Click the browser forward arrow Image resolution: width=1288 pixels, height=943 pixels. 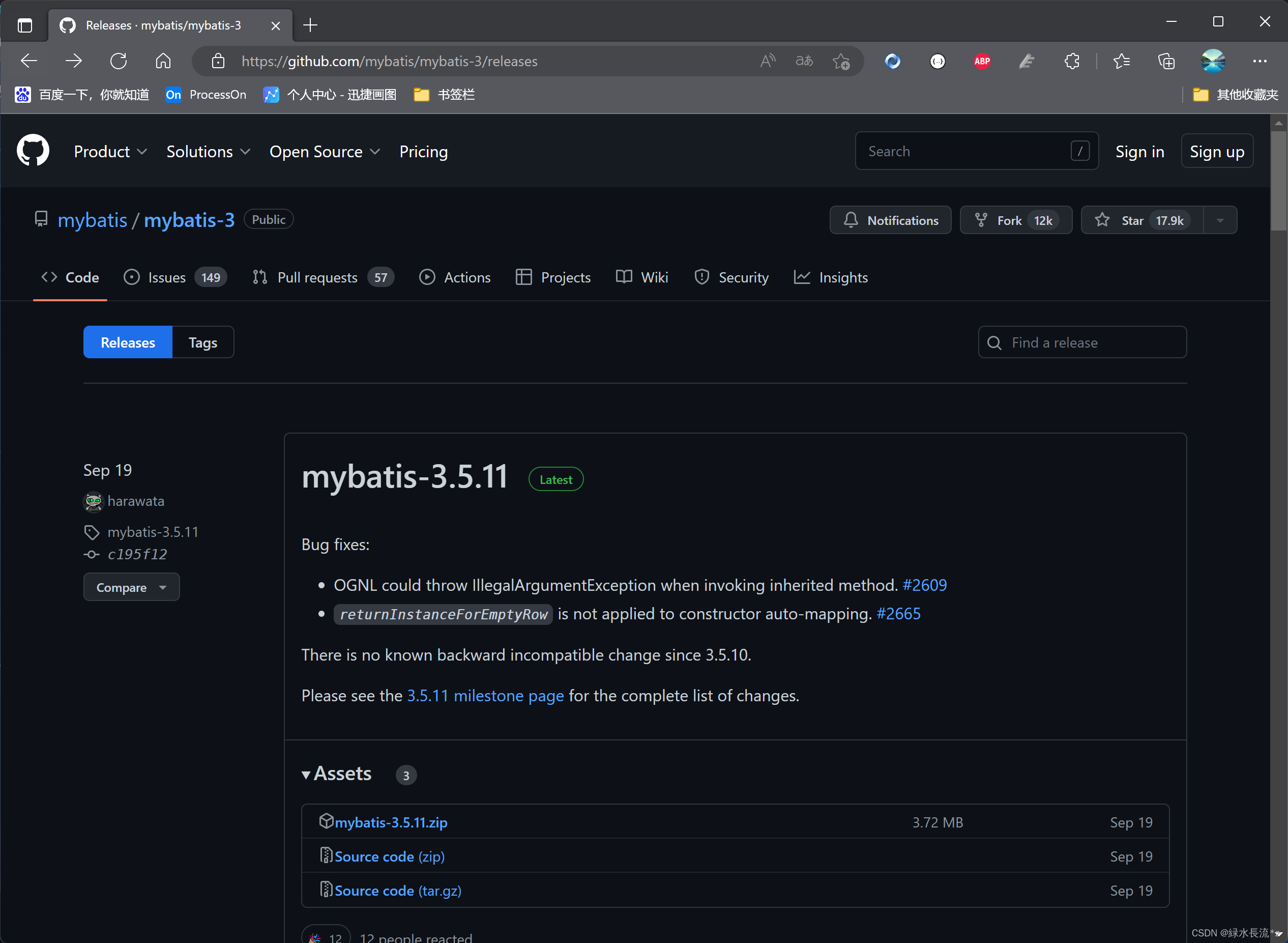tap(74, 61)
